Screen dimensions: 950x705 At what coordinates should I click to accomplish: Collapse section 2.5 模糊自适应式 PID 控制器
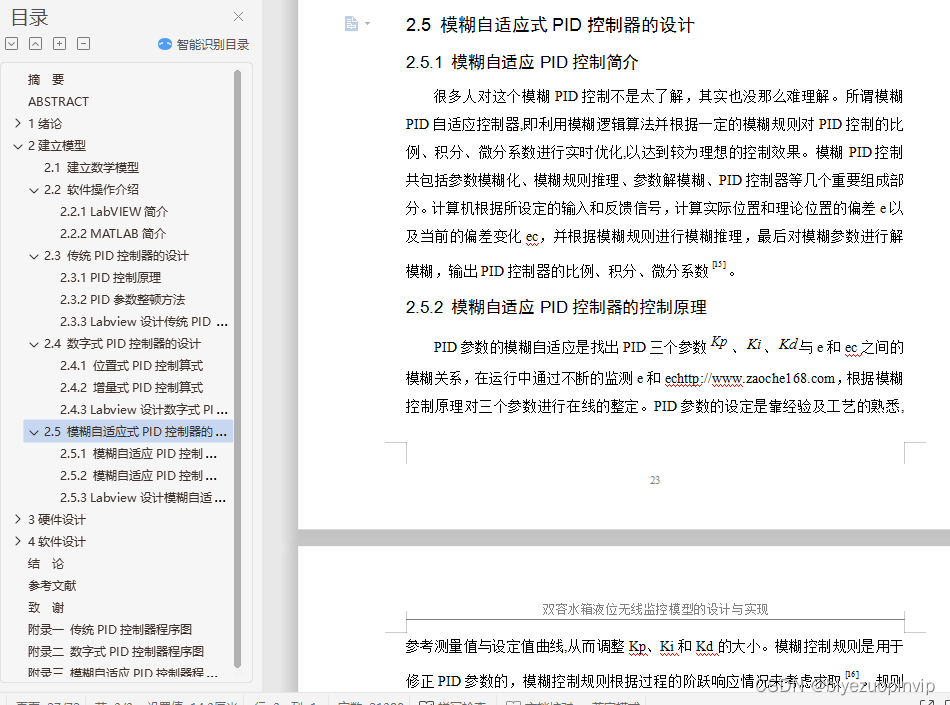34,432
